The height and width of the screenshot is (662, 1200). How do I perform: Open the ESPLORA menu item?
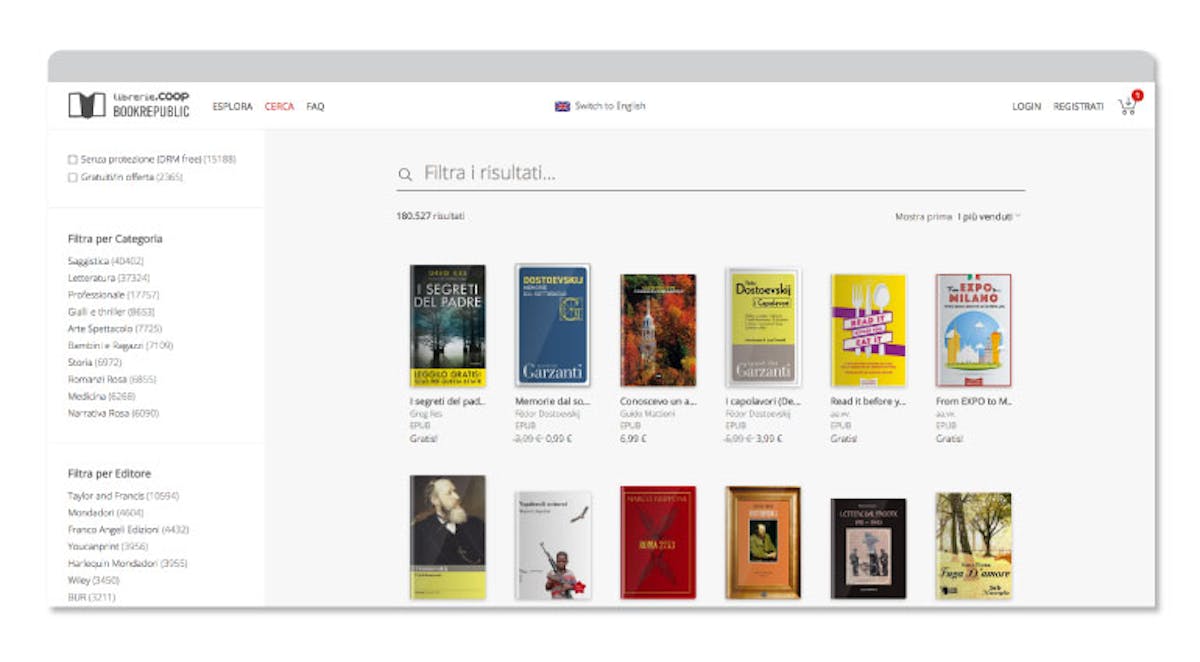233,106
